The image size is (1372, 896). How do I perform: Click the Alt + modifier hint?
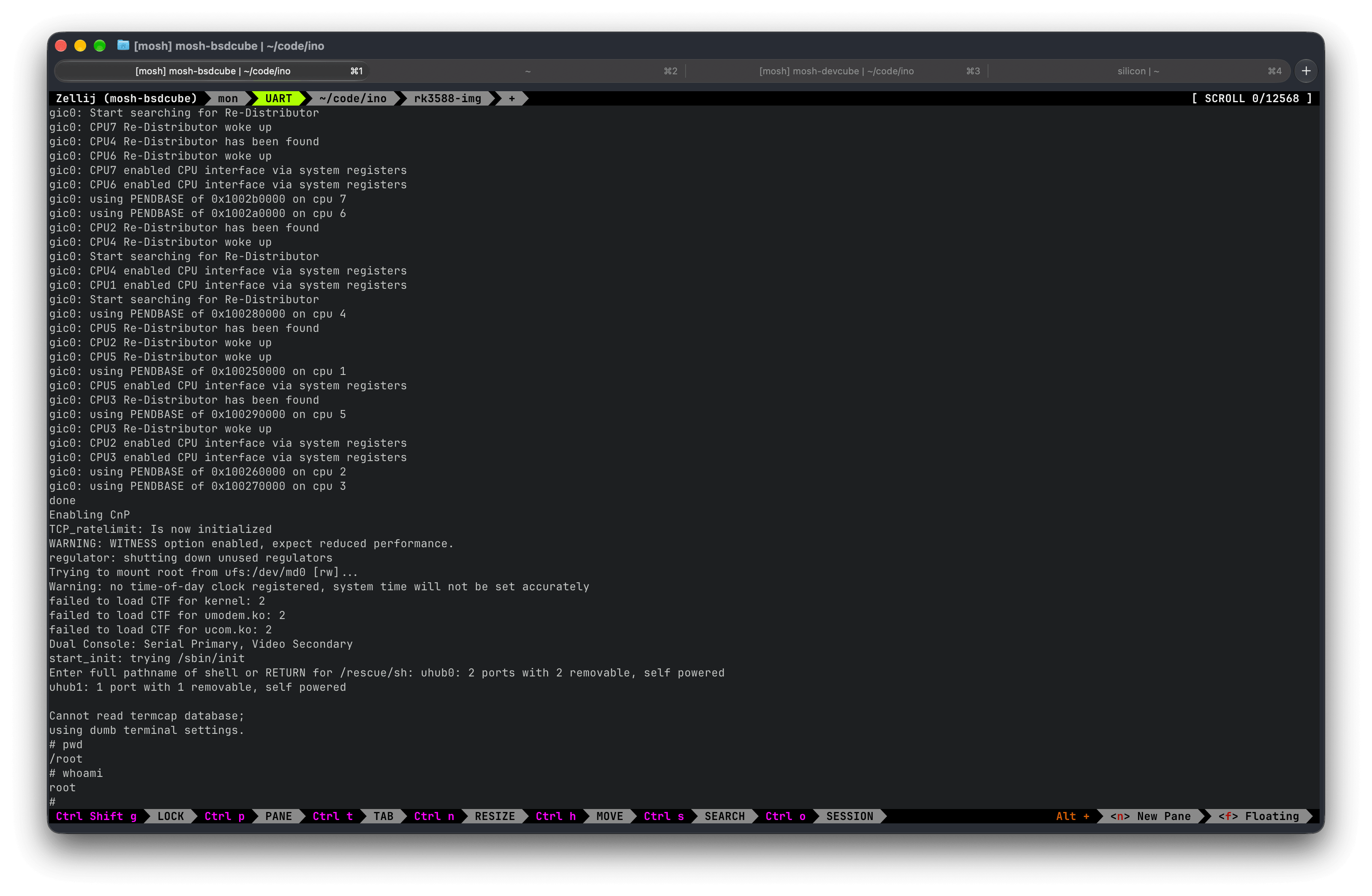point(1073,817)
